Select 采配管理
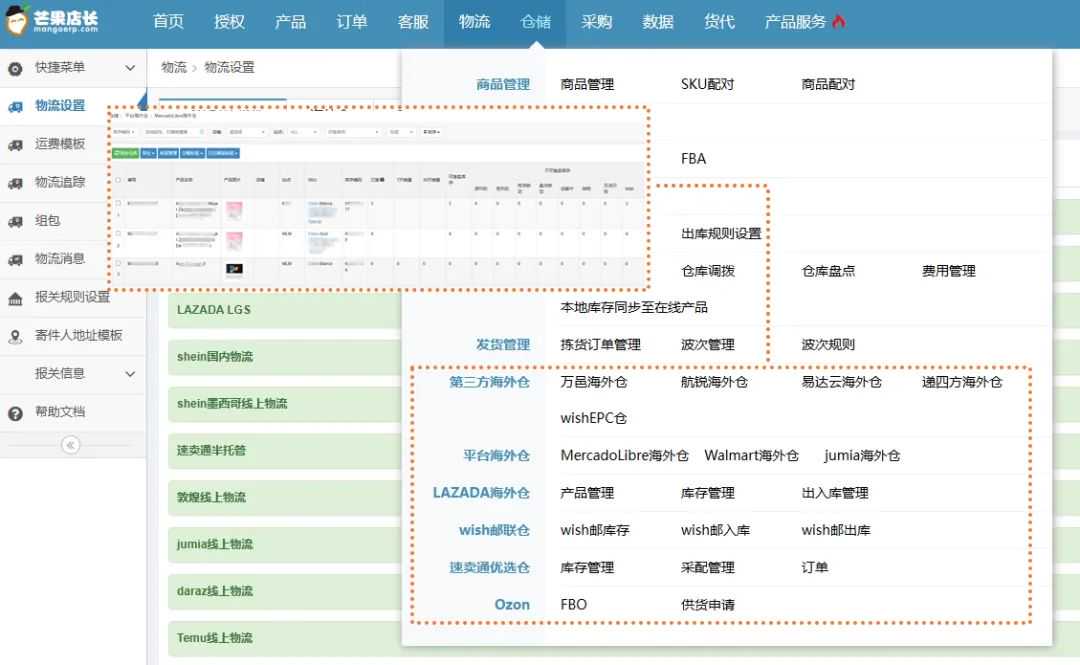The width and height of the screenshot is (1080, 665). 707,568
